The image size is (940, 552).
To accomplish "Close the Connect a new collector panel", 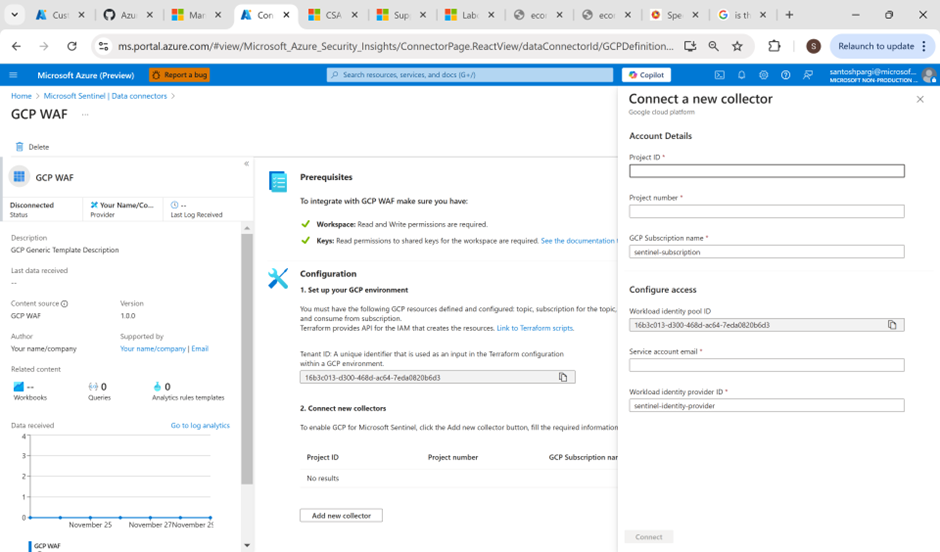I will (920, 99).
